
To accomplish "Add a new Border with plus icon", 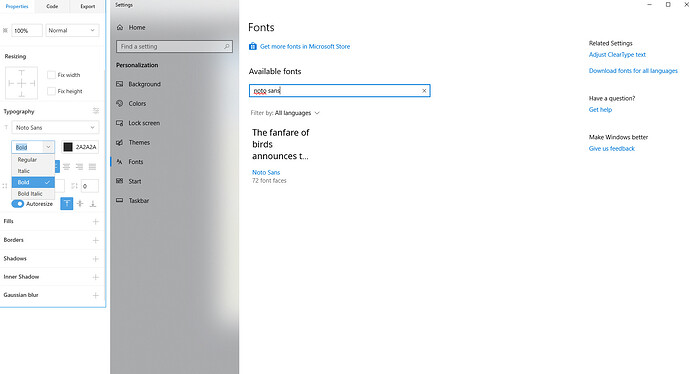I will 95,240.
